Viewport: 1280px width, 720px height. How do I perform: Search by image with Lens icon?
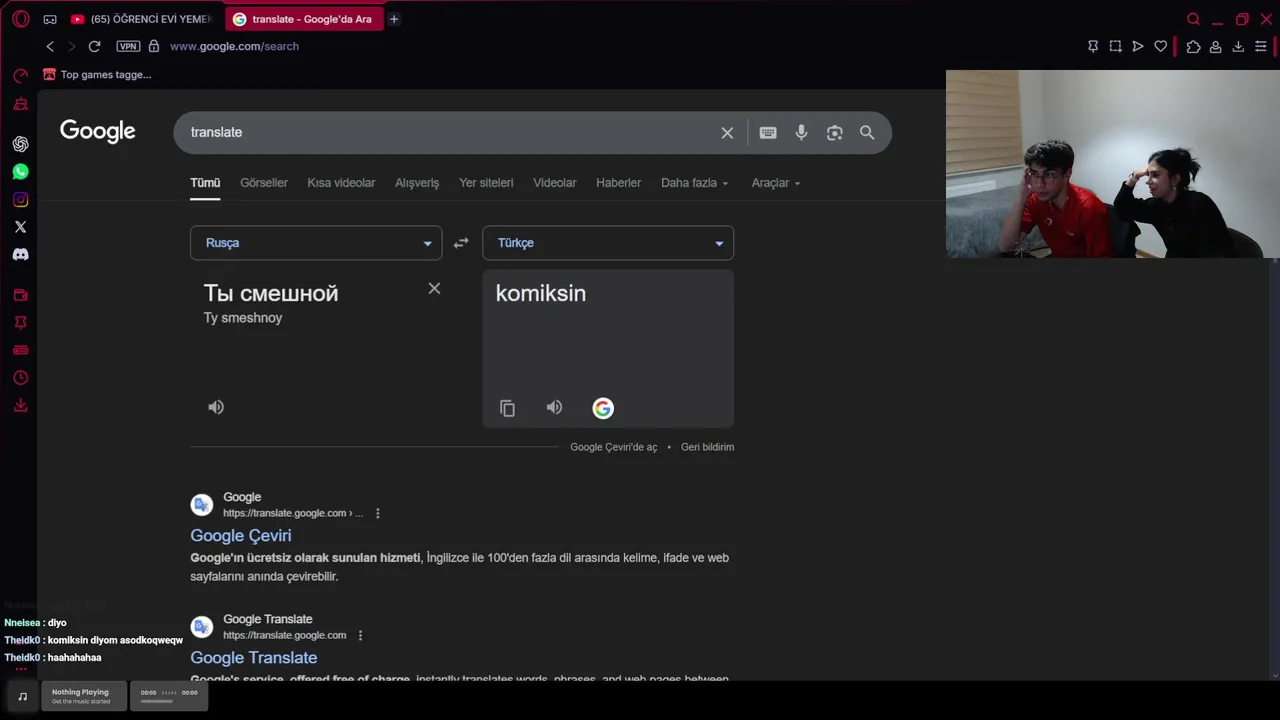point(834,133)
